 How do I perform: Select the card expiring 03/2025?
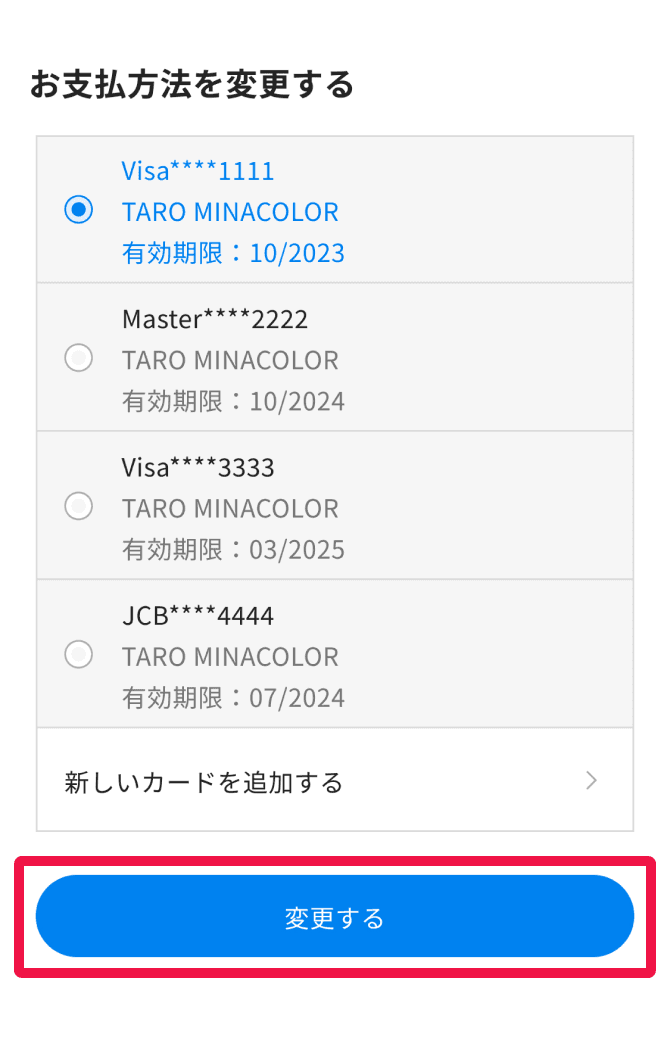click(x=233, y=549)
